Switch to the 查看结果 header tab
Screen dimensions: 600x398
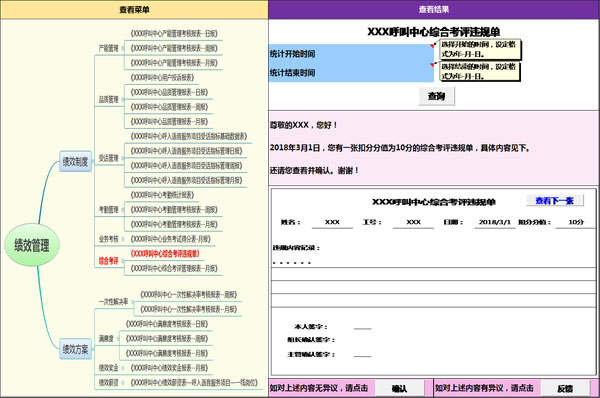(434, 10)
